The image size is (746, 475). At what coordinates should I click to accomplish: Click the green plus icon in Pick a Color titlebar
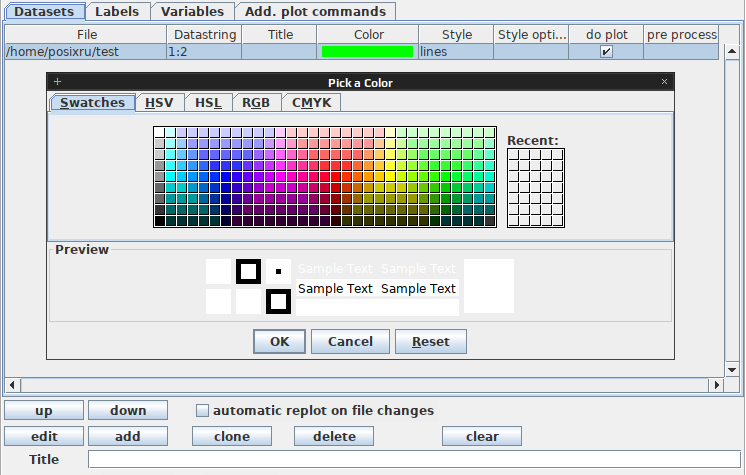pos(58,81)
